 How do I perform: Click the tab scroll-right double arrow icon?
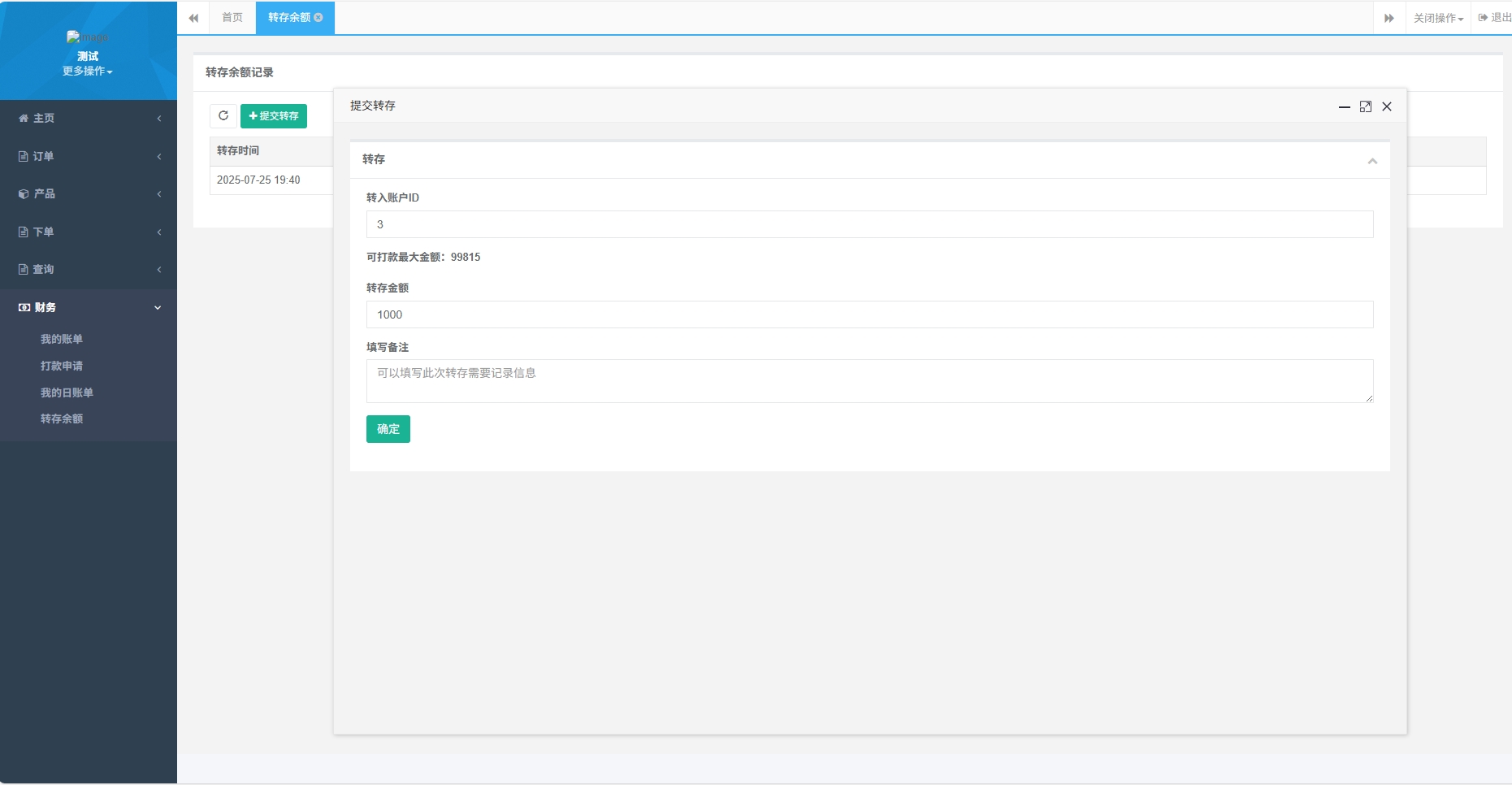tap(1389, 18)
